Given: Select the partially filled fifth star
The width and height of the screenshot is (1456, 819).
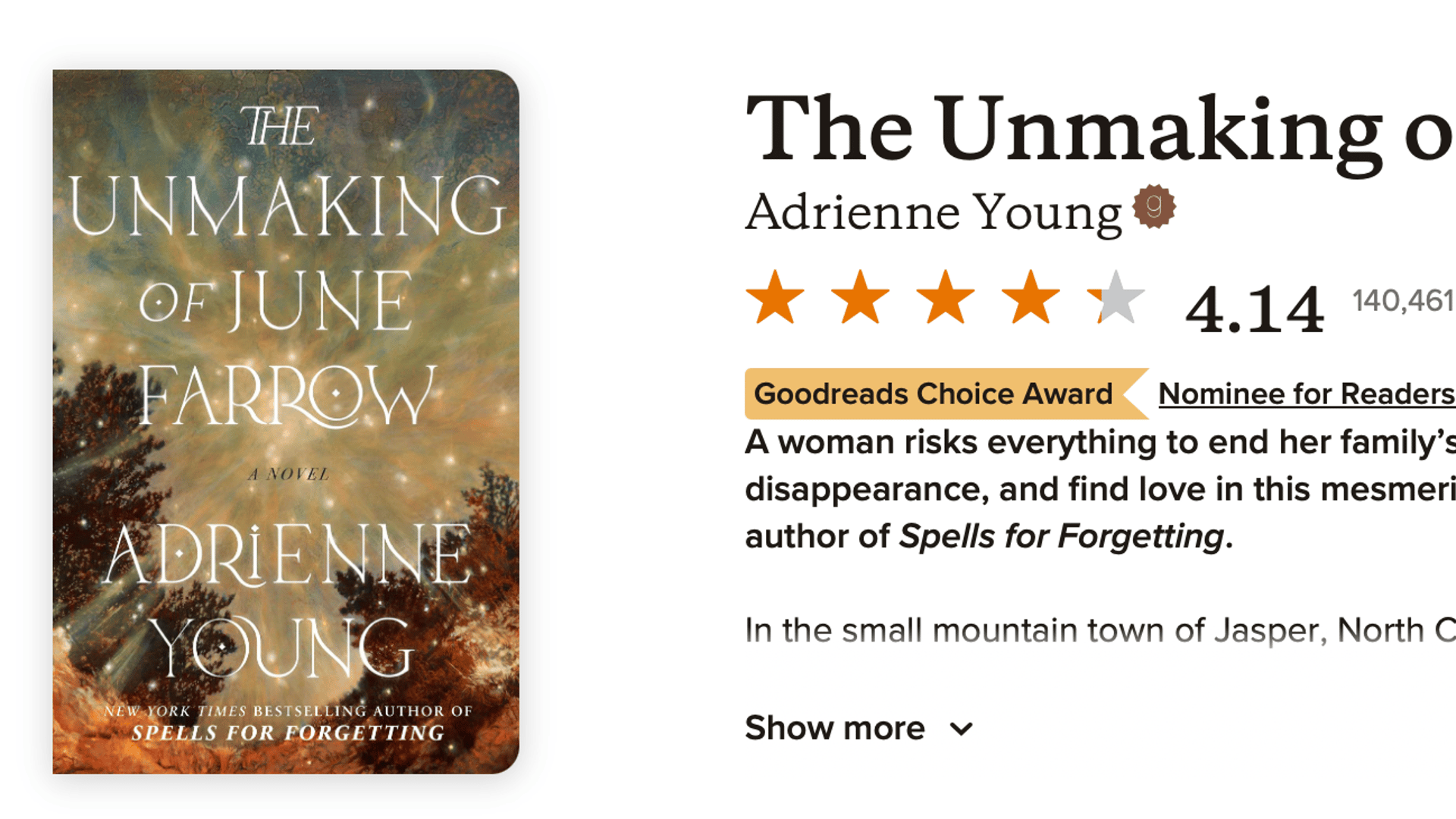Looking at the screenshot, I should 1116,297.
